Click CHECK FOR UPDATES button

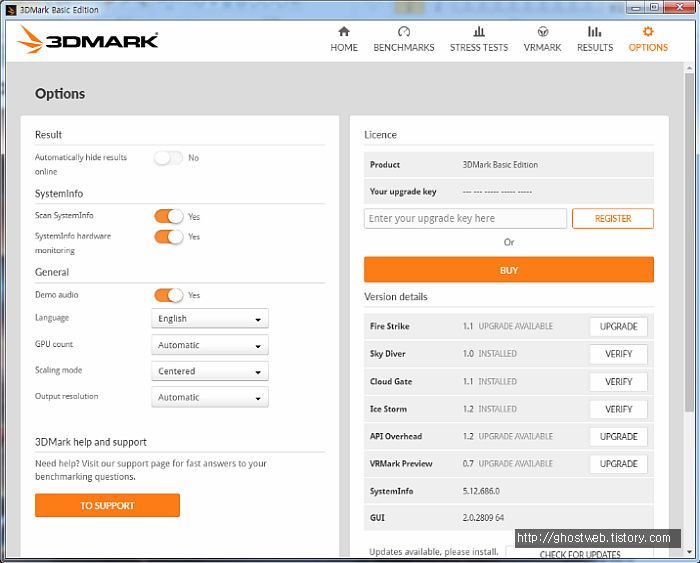pyautogui.click(x=580, y=553)
